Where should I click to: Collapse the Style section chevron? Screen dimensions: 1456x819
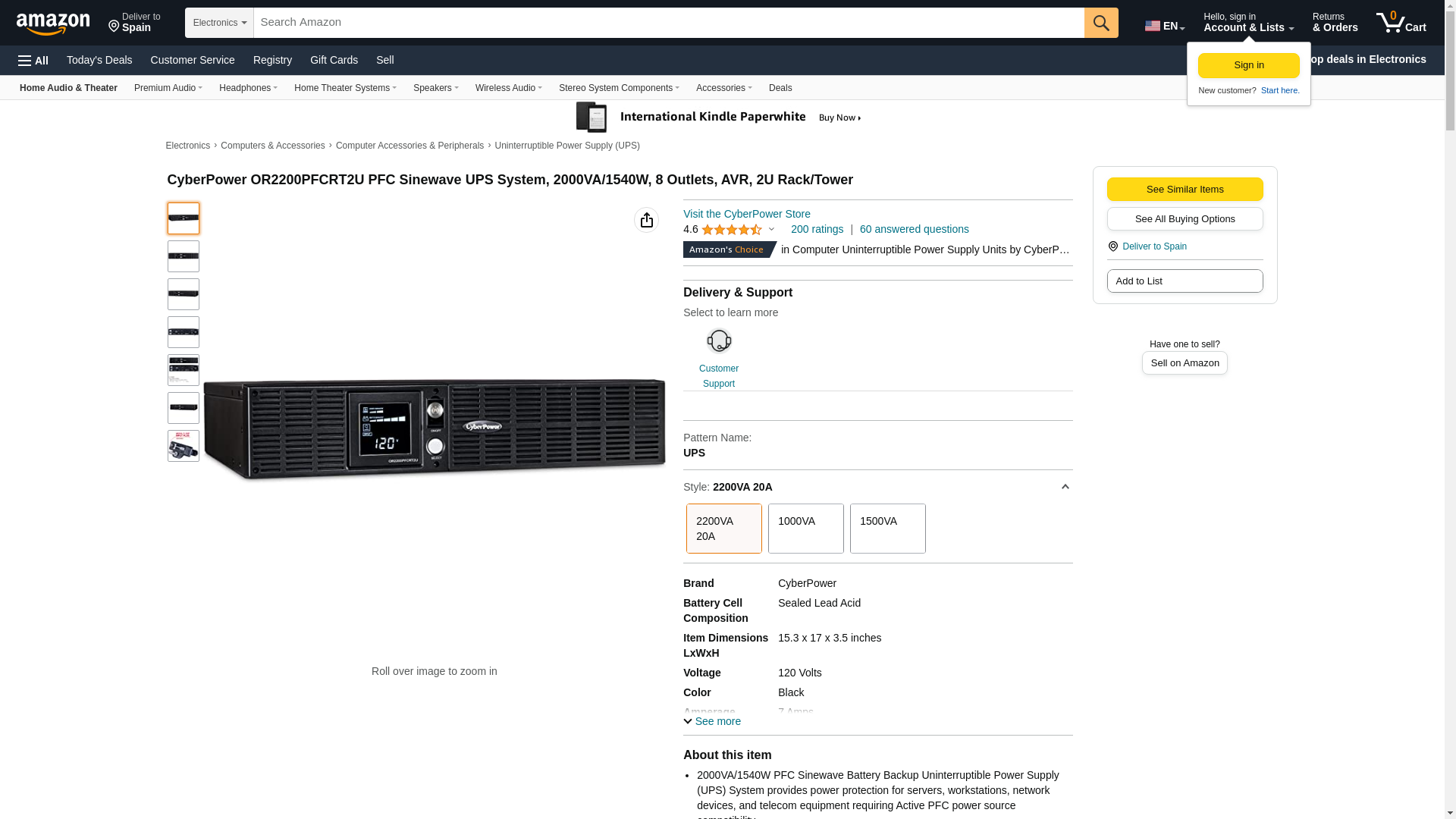point(1065,487)
